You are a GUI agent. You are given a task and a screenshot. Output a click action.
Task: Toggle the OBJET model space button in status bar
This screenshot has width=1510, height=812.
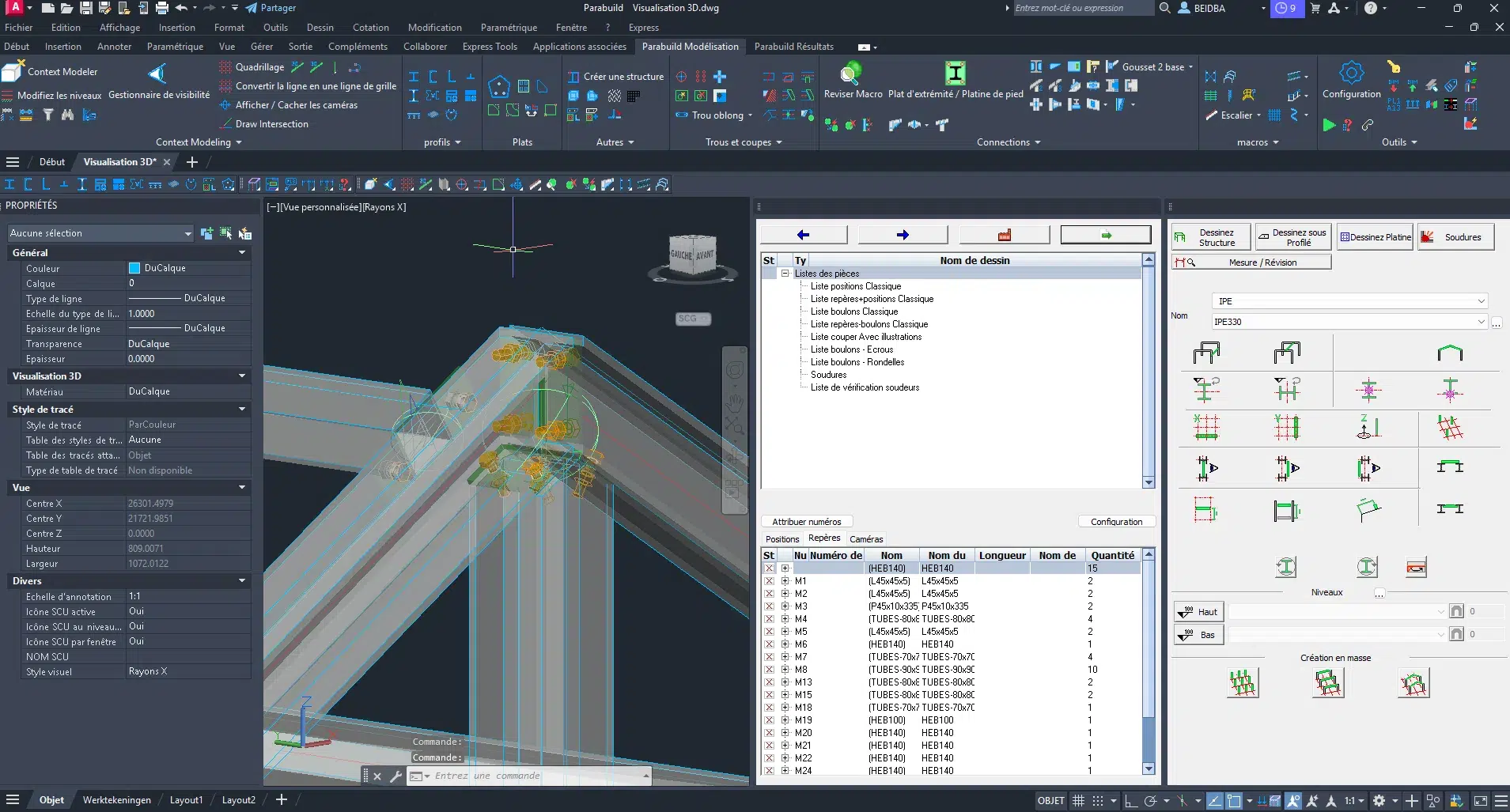tap(1050, 800)
